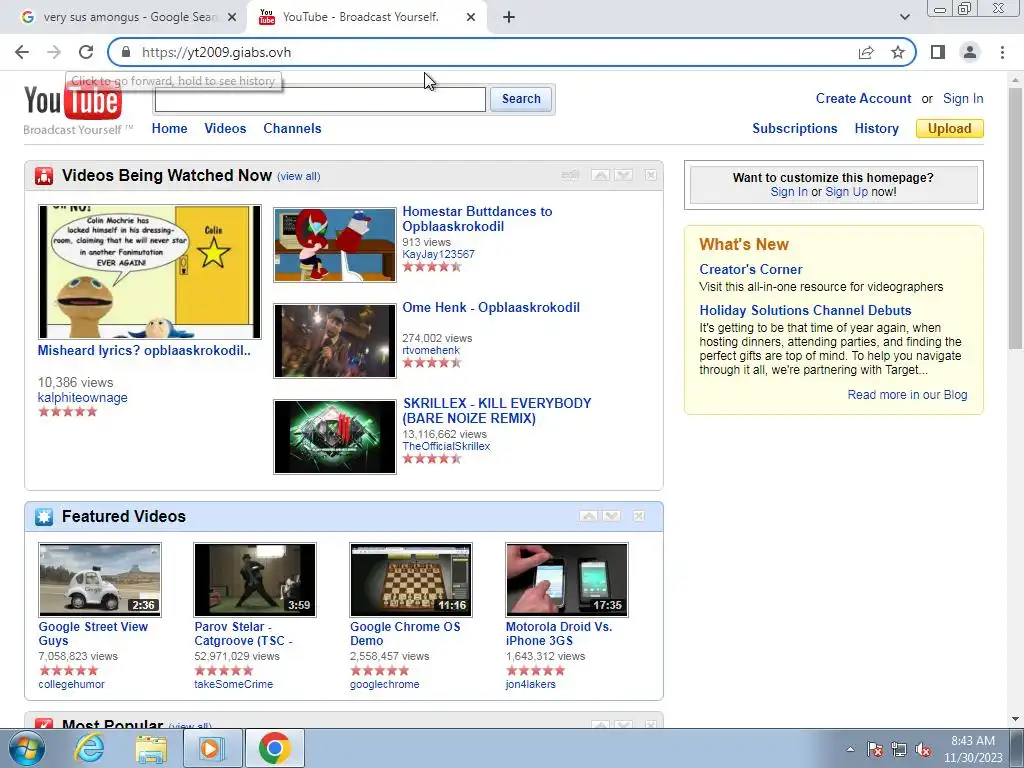This screenshot has height=768, width=1024.
Task: Open Skrillex Kill Everybody thumbnail
Action: [335, 437]
